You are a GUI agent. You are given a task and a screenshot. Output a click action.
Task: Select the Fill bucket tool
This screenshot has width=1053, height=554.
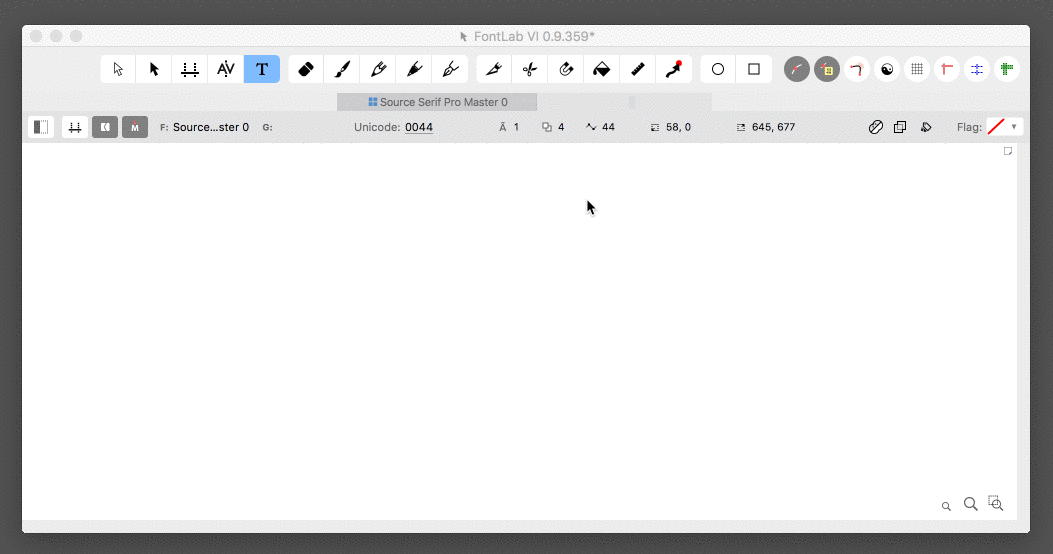[x=602, y=69]
